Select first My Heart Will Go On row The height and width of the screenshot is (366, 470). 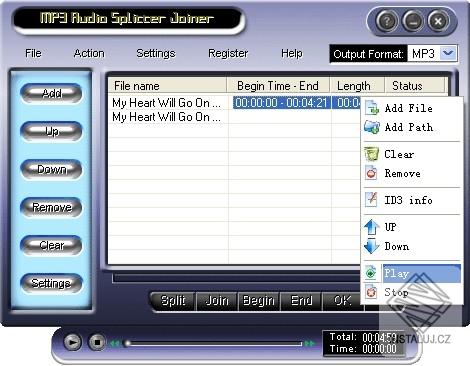pyautogui.click(x=166, y=103)
